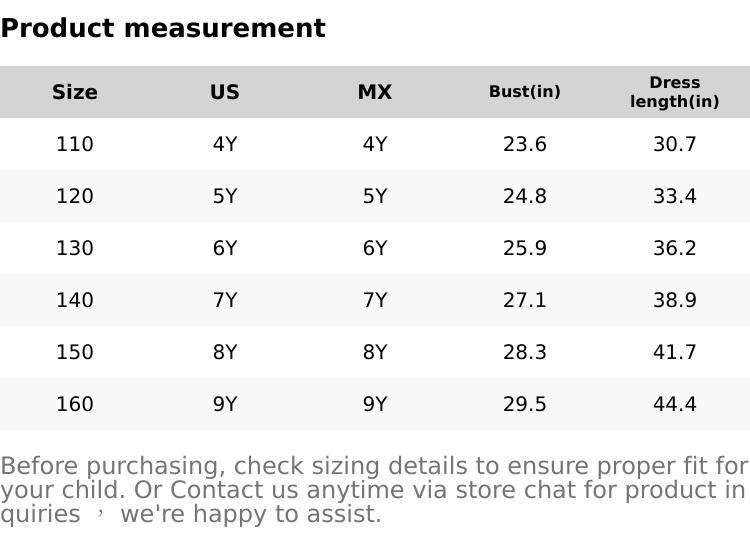Click the Dress length(in) column header
The image size is (750, 550).
[x=675, y=92]
